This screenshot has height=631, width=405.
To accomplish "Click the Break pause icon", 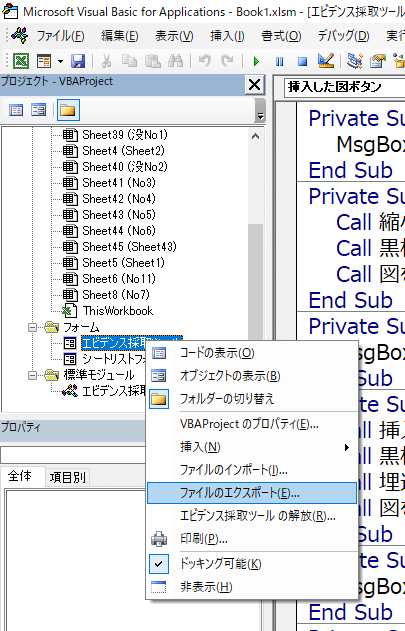I will click(279, 62).
